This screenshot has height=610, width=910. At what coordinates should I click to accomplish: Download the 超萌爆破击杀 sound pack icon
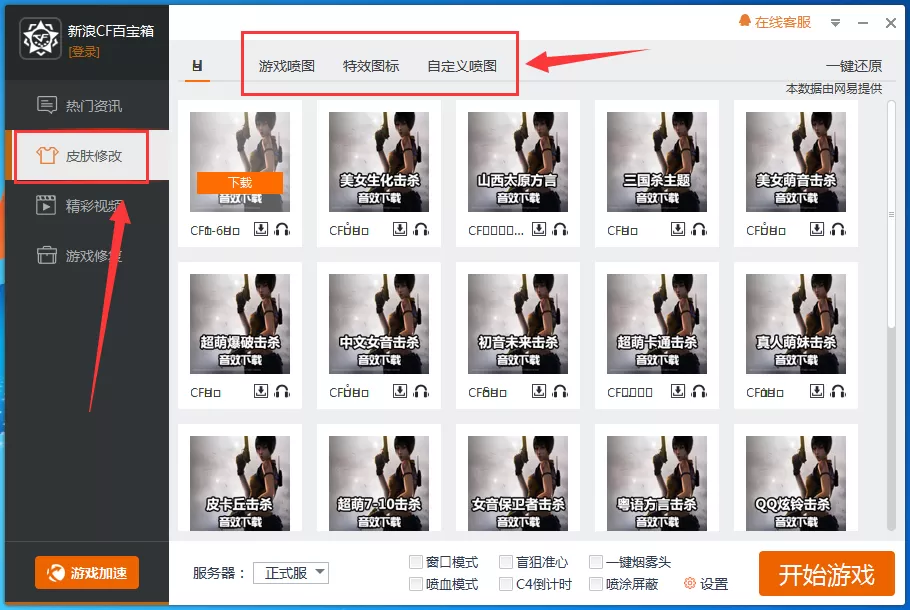[261, 391]
